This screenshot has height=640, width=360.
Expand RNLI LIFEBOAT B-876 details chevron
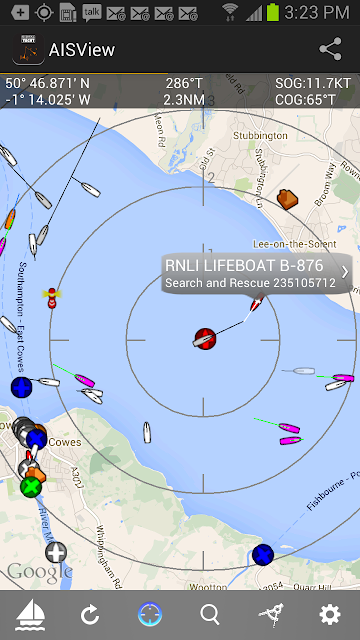(345, 272)
